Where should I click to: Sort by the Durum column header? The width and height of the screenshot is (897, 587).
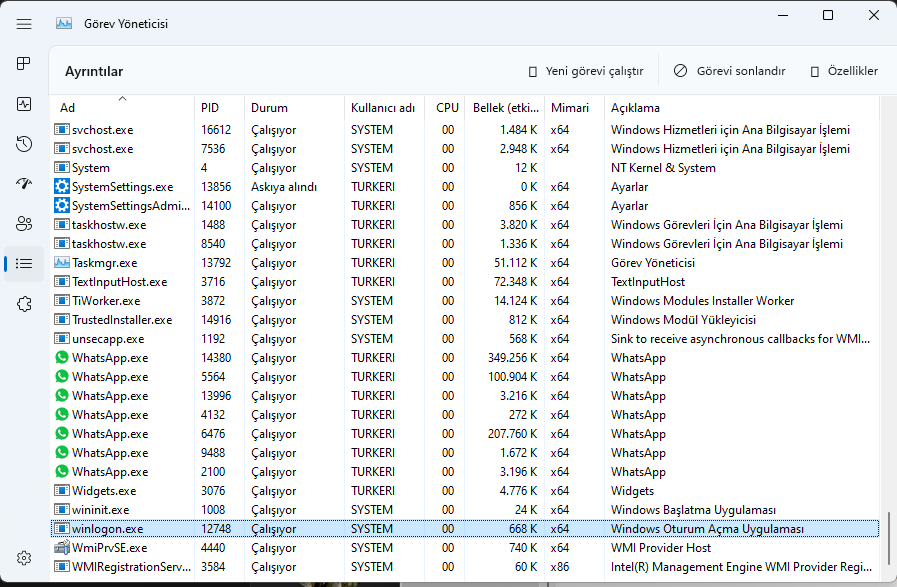click(294, 108)
